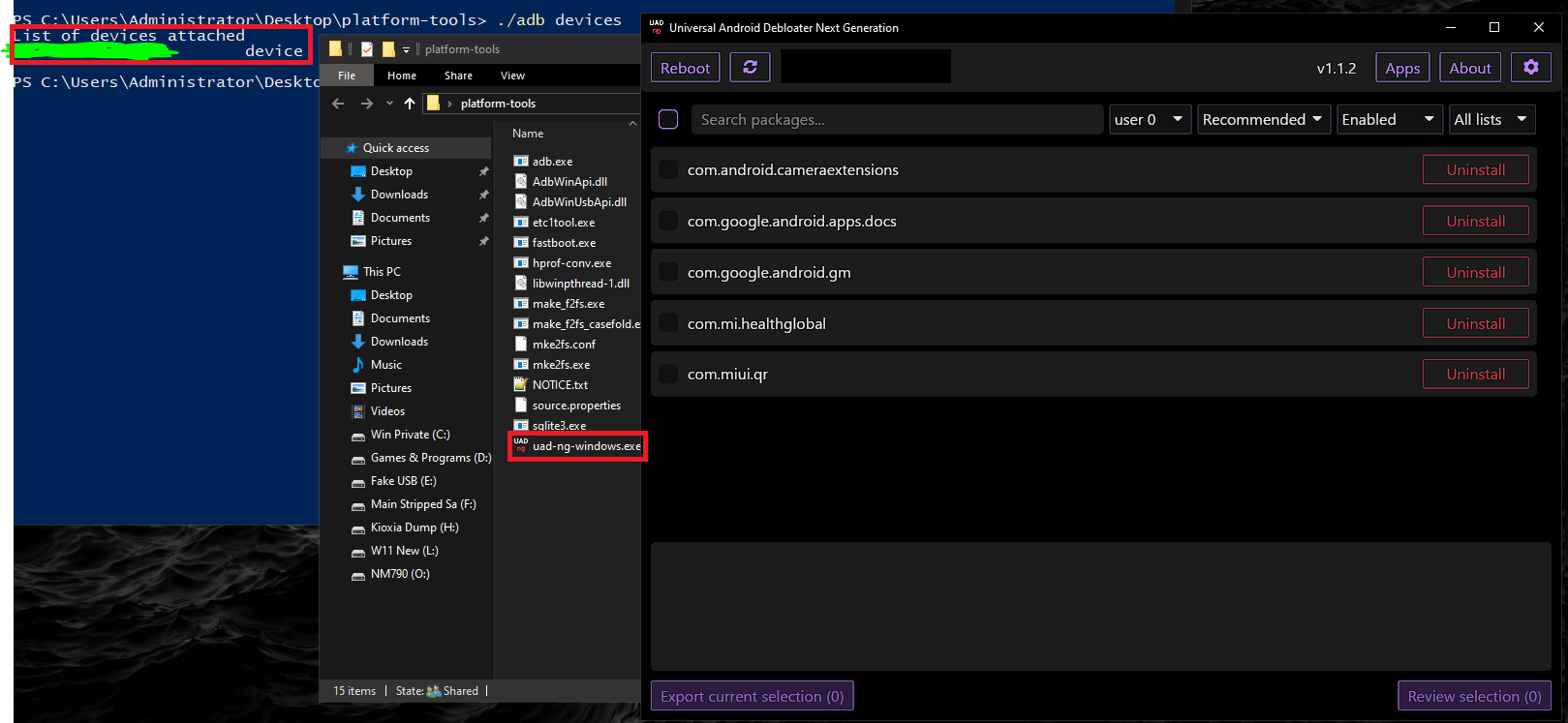Open the Enabled state dropdown

(x=1388, y=119)
